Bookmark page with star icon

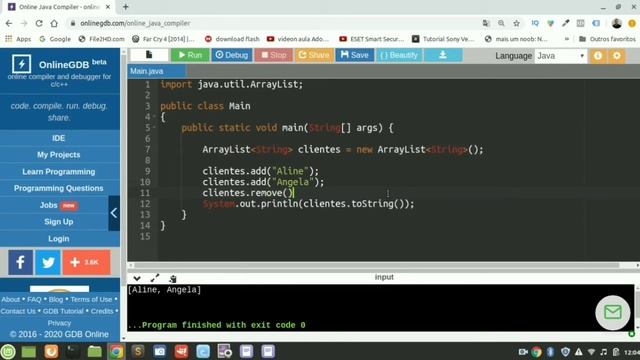[x=516, y=23]
